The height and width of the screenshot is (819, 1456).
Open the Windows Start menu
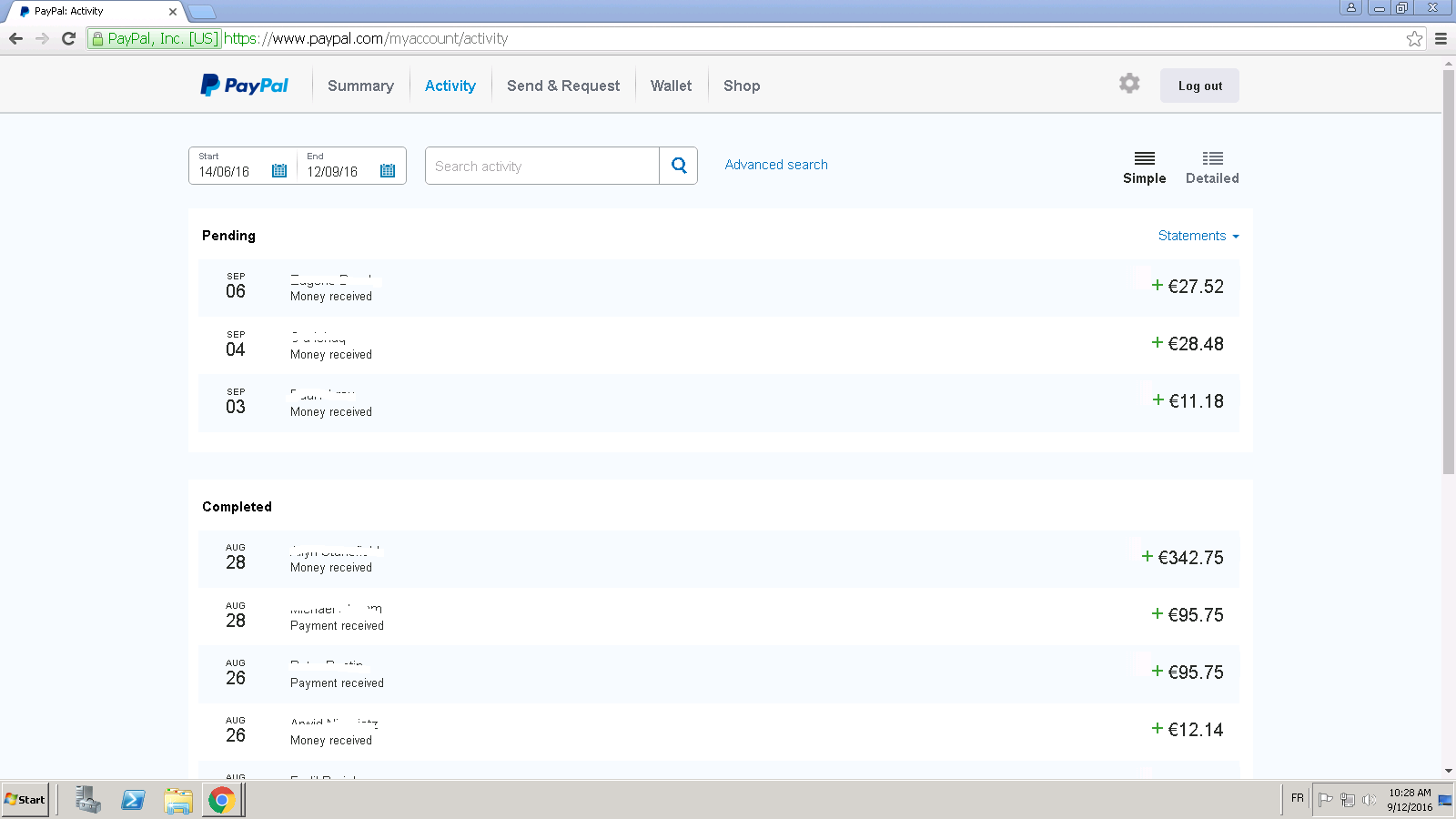[x=25, y=800]
